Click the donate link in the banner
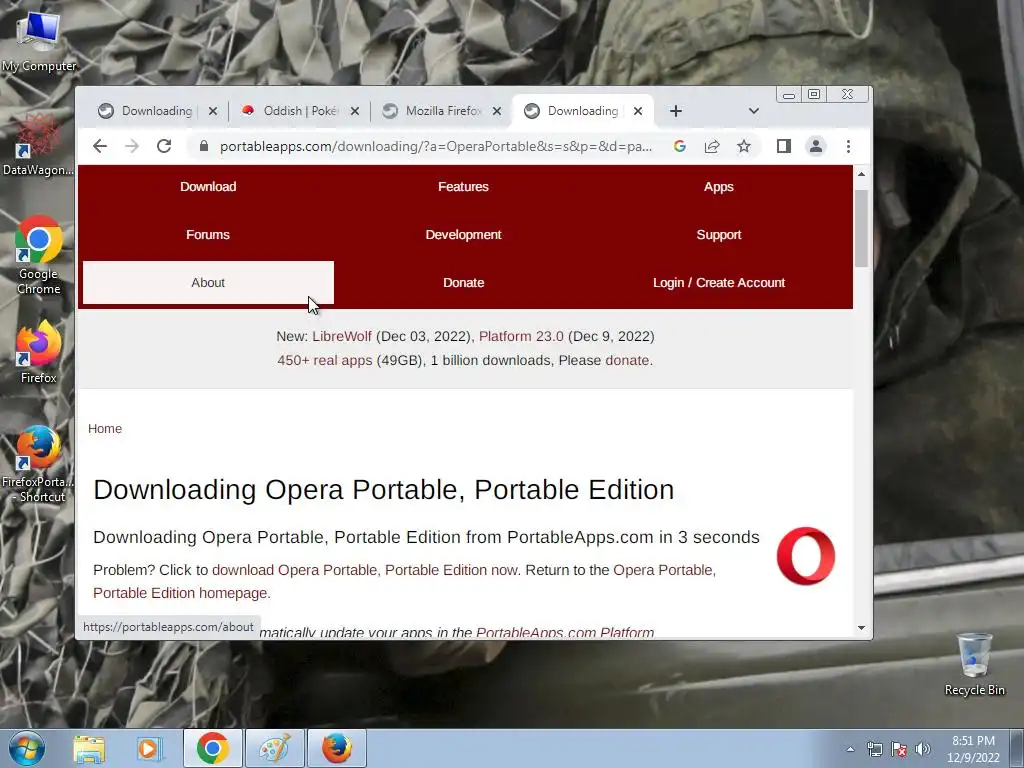The height and width of the screenshot is (768, 1024). coord(627,360)
